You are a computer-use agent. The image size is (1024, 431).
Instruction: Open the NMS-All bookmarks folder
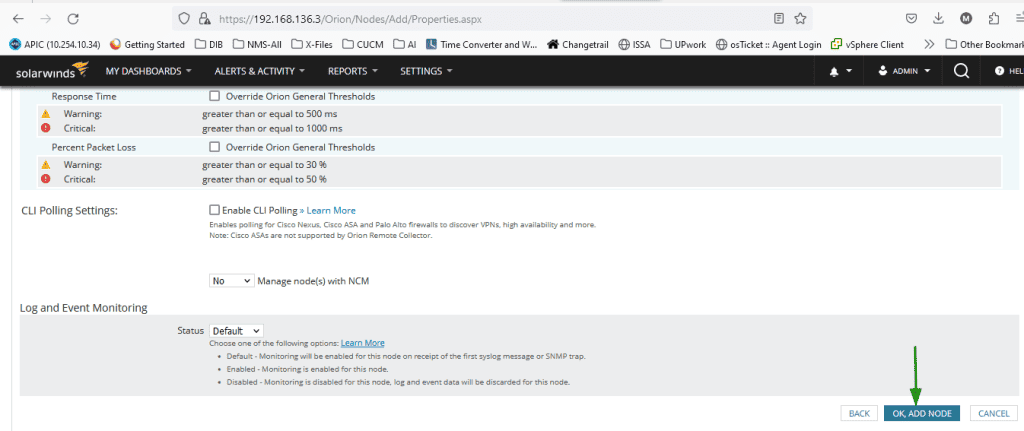pos(257,44)
